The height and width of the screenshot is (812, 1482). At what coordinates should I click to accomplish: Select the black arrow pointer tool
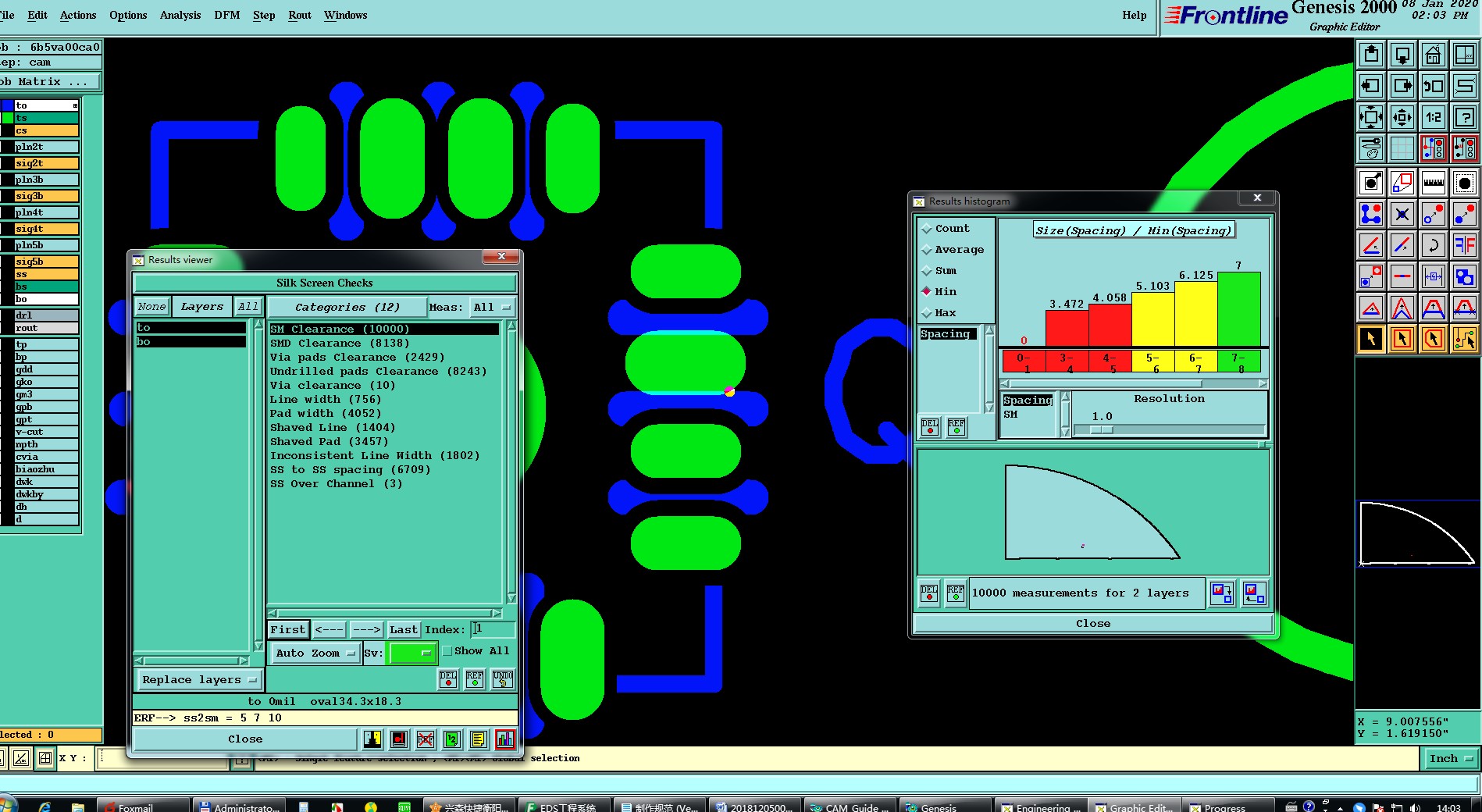[1371, 339]
